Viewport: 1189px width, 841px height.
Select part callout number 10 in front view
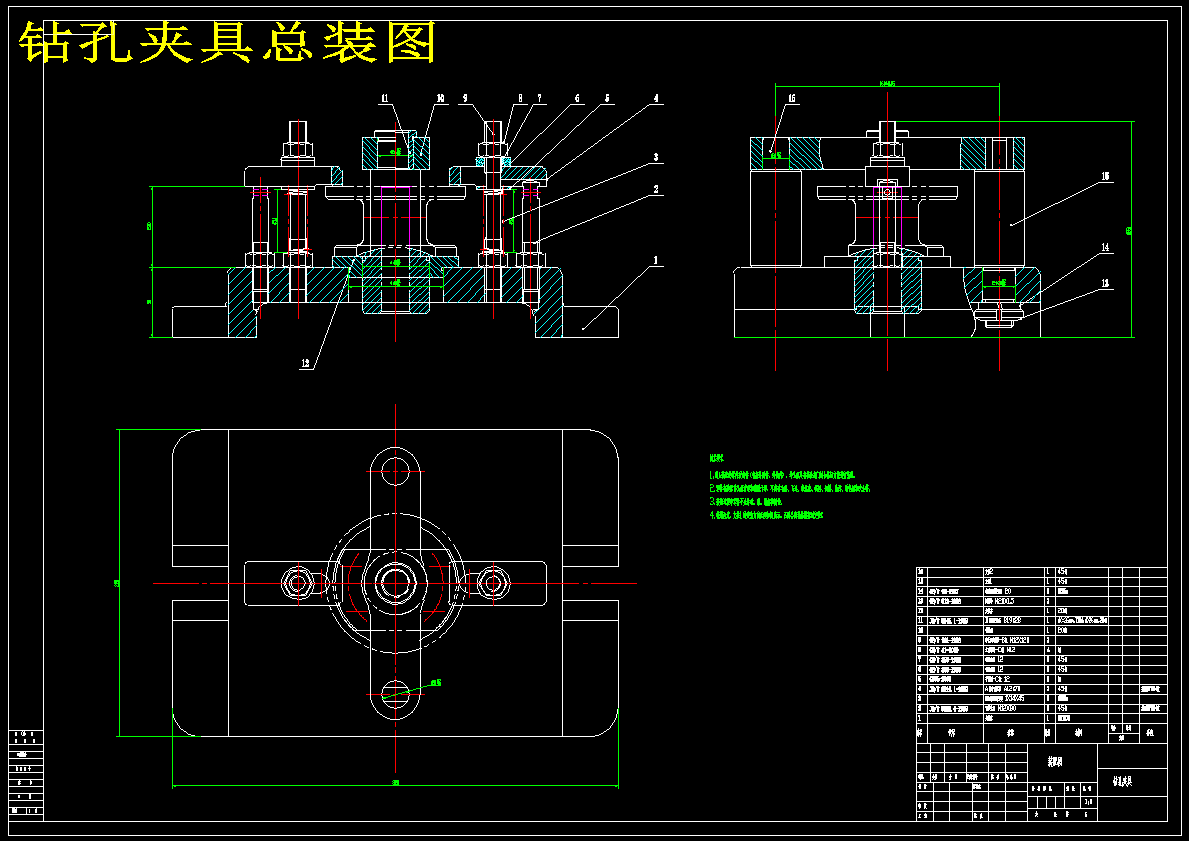(440, 99)
